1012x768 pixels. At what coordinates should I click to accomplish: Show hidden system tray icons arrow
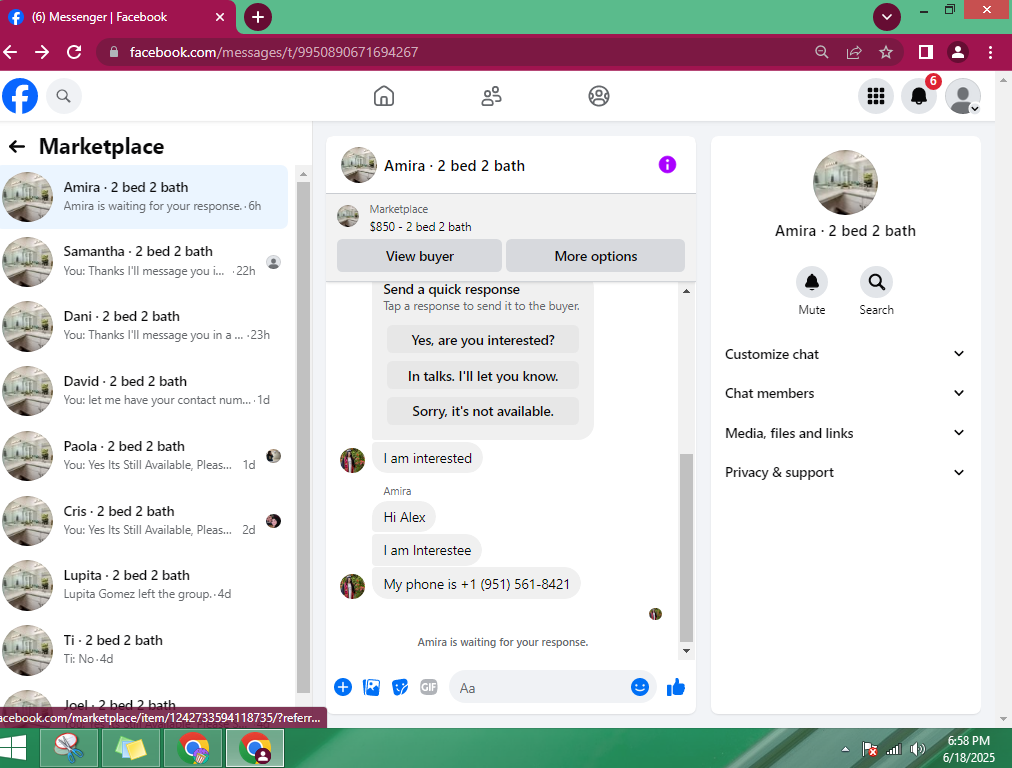(x=845, y=749)
